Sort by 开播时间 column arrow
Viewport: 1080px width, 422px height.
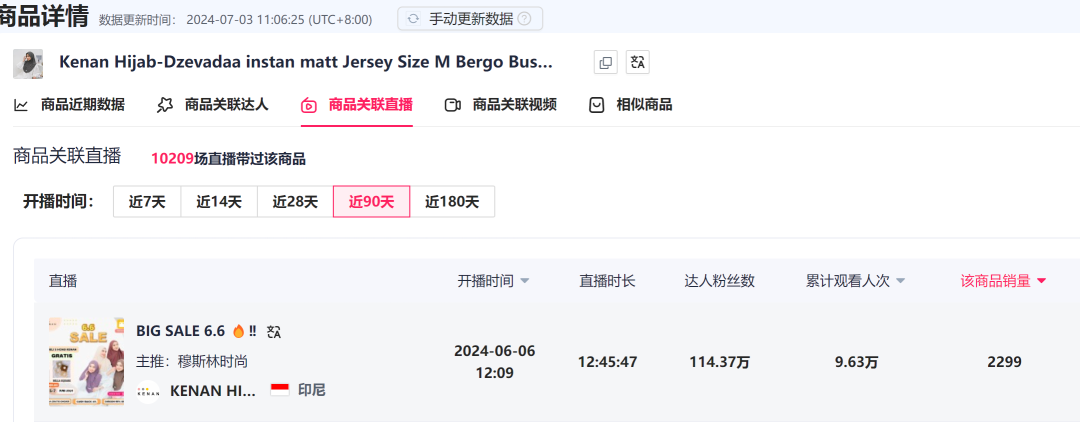pyautogui.click(x=525, y=282)
